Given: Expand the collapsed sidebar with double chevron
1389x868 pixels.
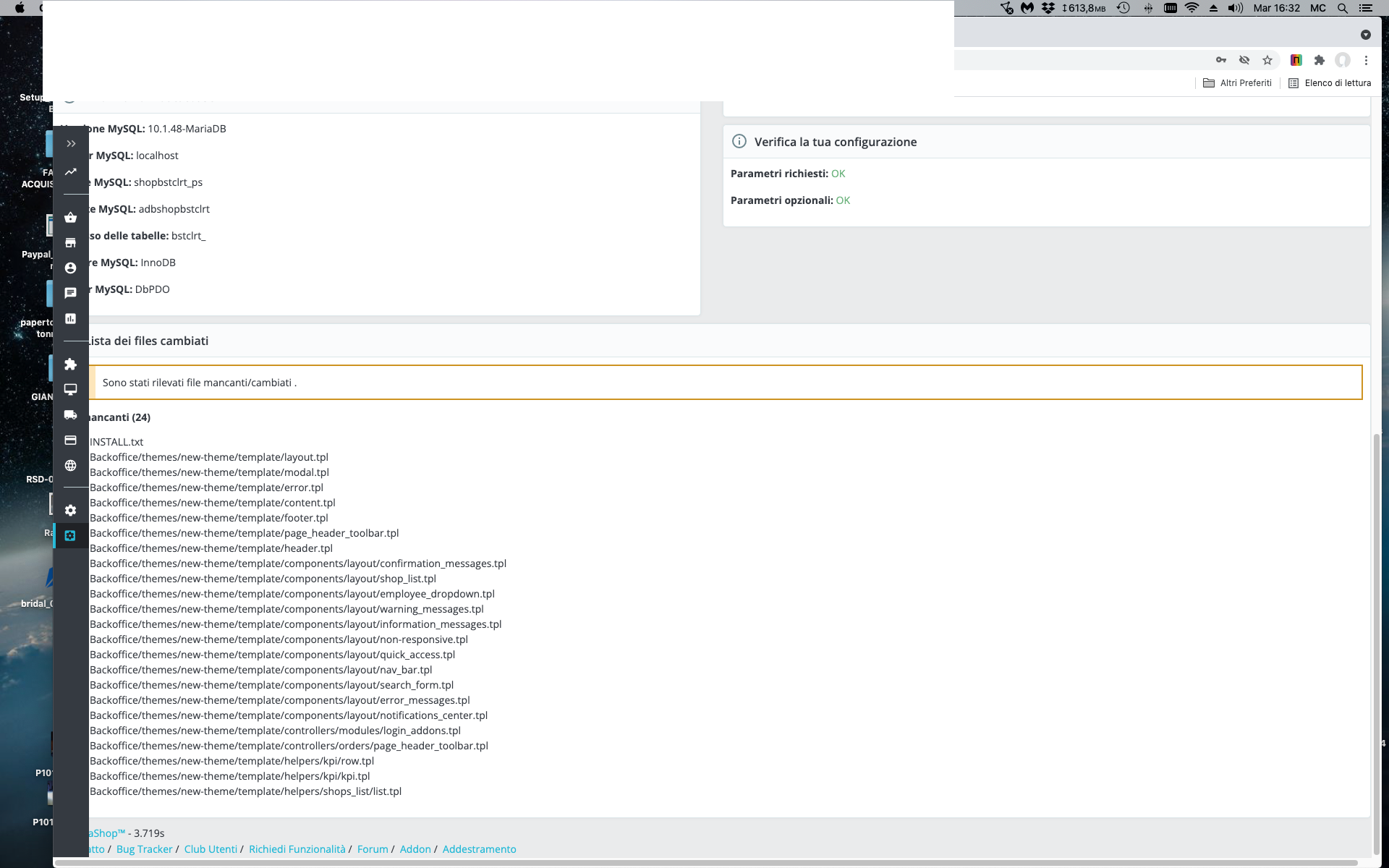Looking at the screenshot, I should (x=71, y=144).
